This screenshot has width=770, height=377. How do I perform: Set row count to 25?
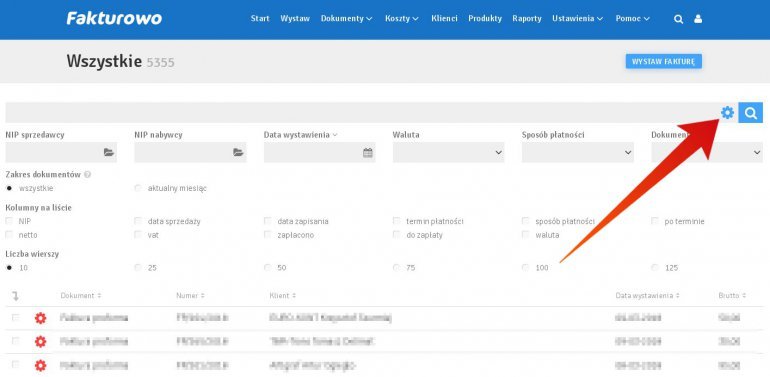(138, 268)
